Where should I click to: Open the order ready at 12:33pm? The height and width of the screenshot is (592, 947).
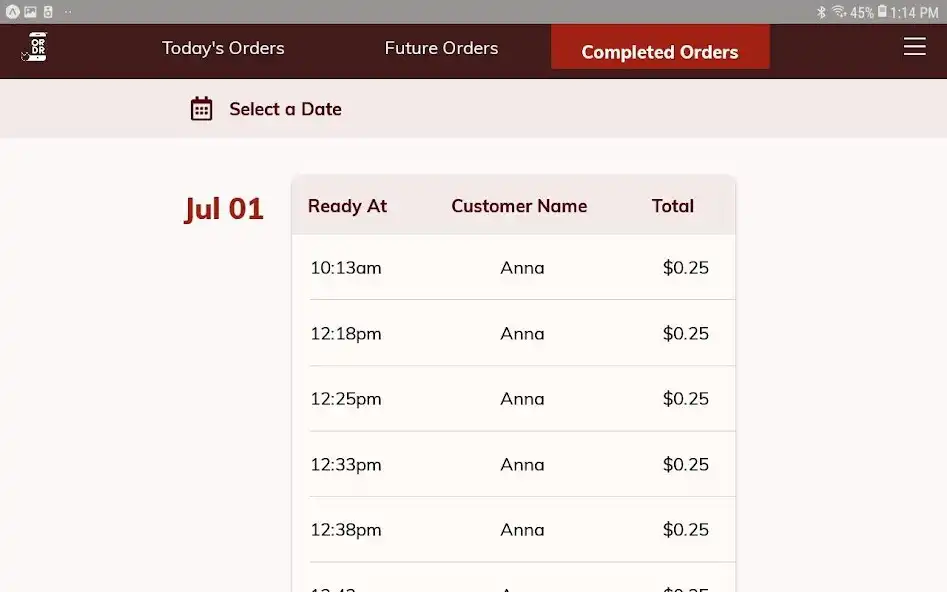pos(520,464)
